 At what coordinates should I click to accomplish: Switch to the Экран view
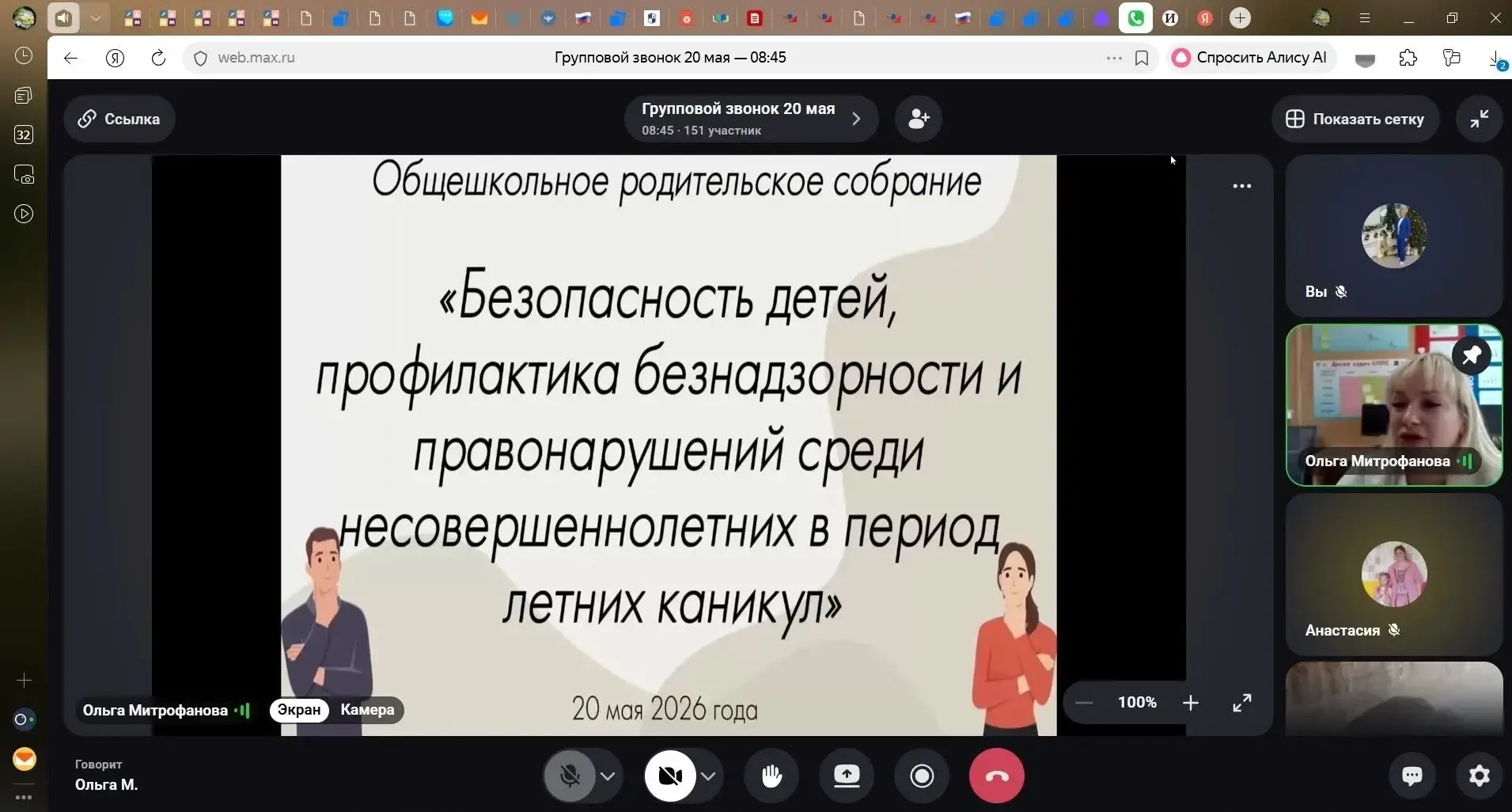pyautogui.click(x=299, y=710)
